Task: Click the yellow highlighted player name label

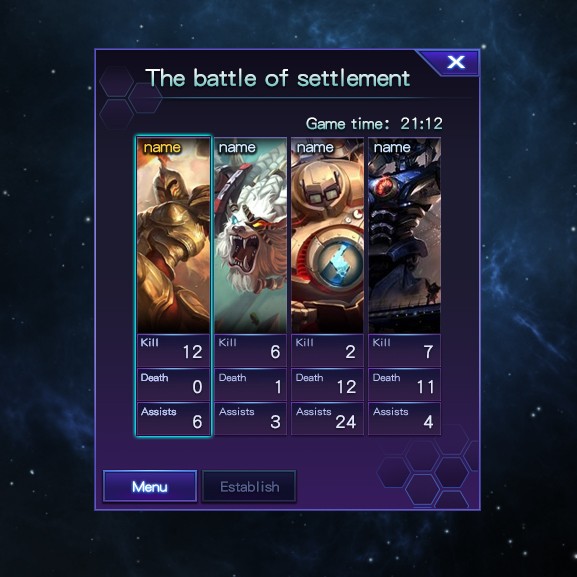Action: coord(162,147)
